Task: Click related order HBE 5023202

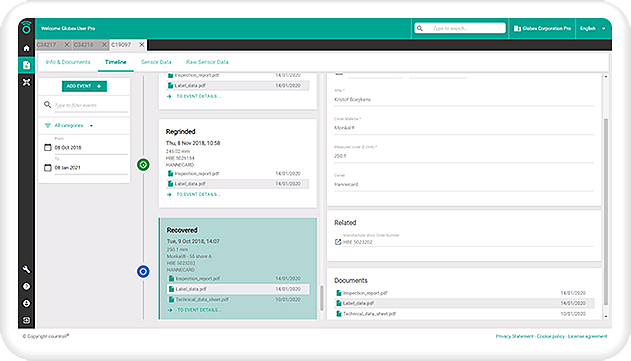Action: pos(357,242)
